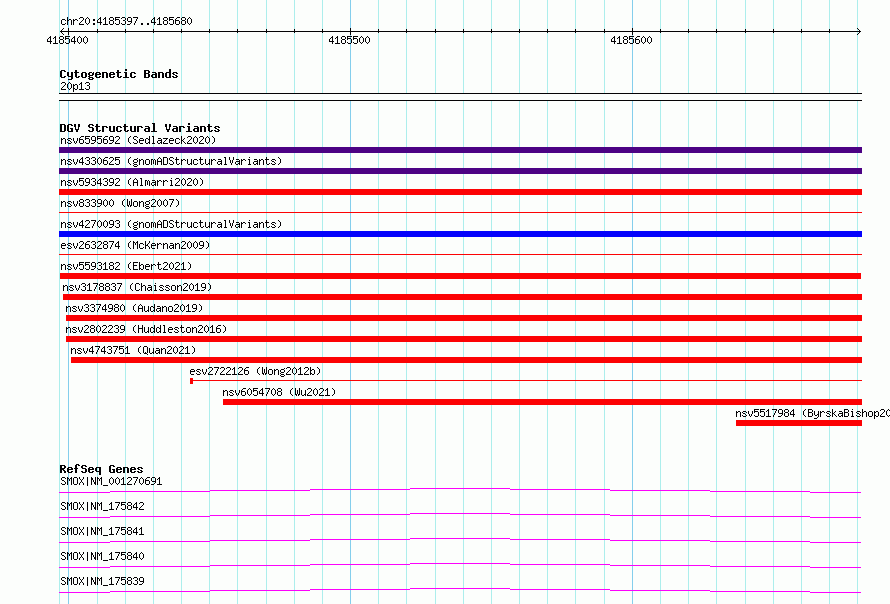Select the SMOX|NM_175841 transcript label
The width and height of the screenshot is (890, 604).
tap(102, 531)
